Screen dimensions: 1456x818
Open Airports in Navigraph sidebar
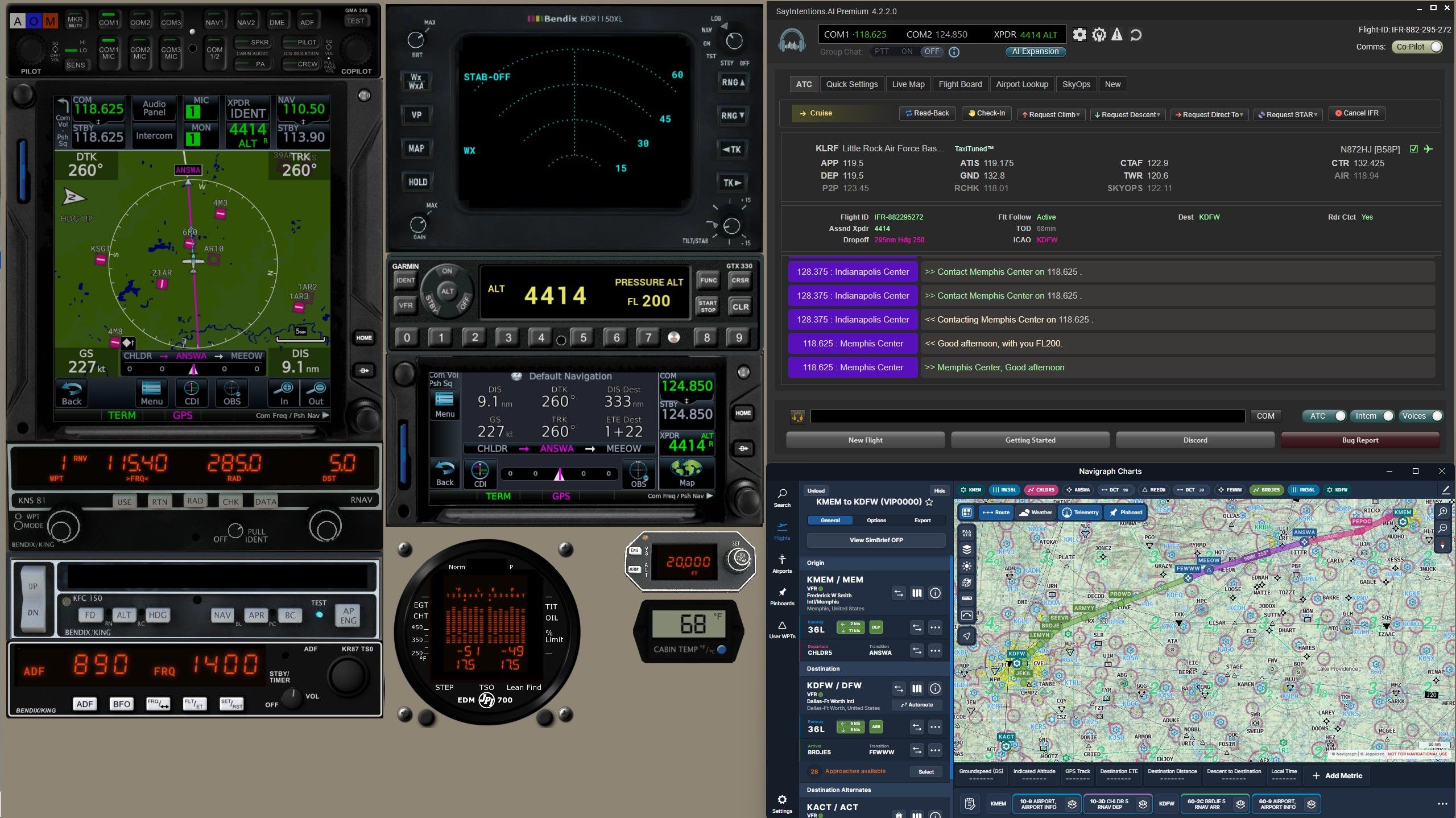[x=782, y=563]
